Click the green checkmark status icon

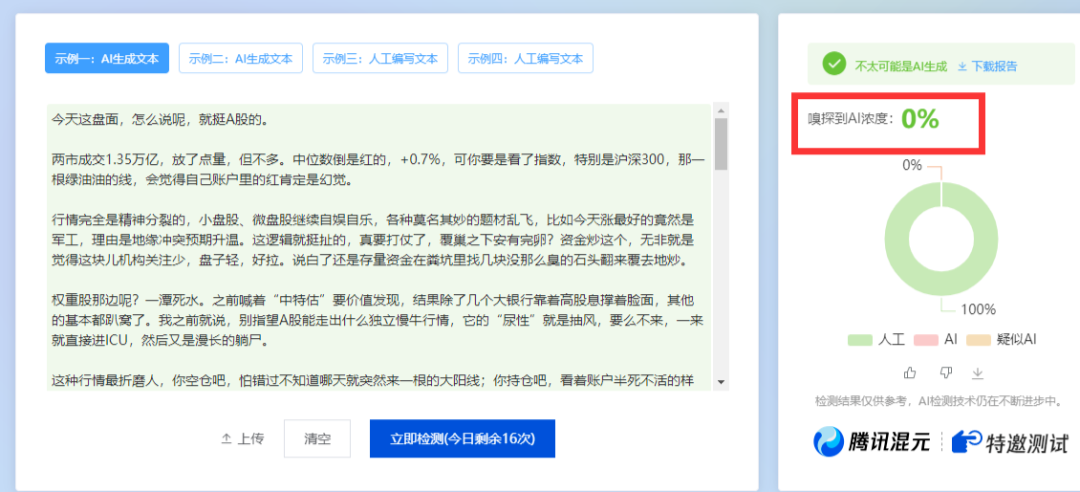834,65
